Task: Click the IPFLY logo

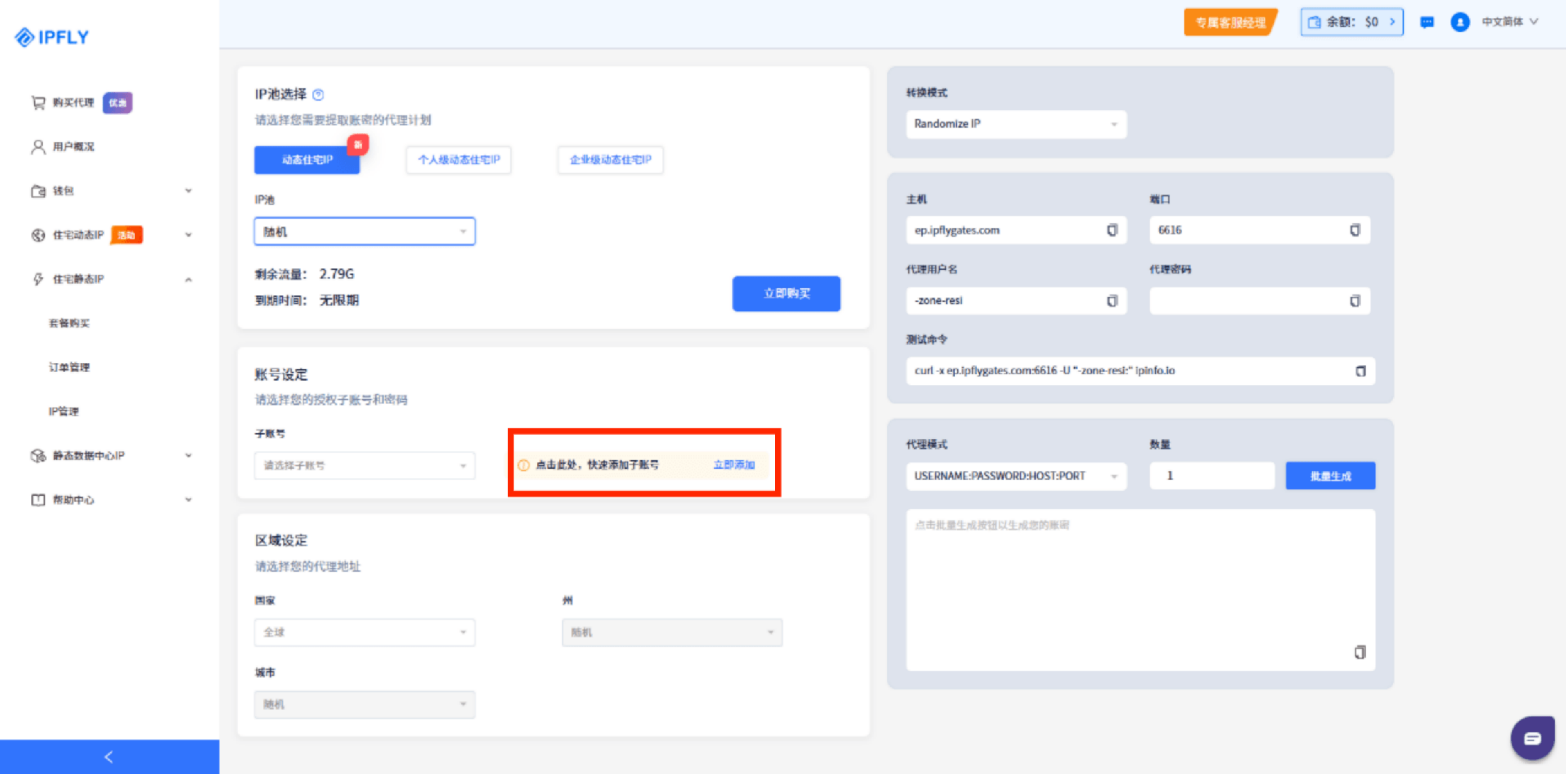Action: pos(51,37)
